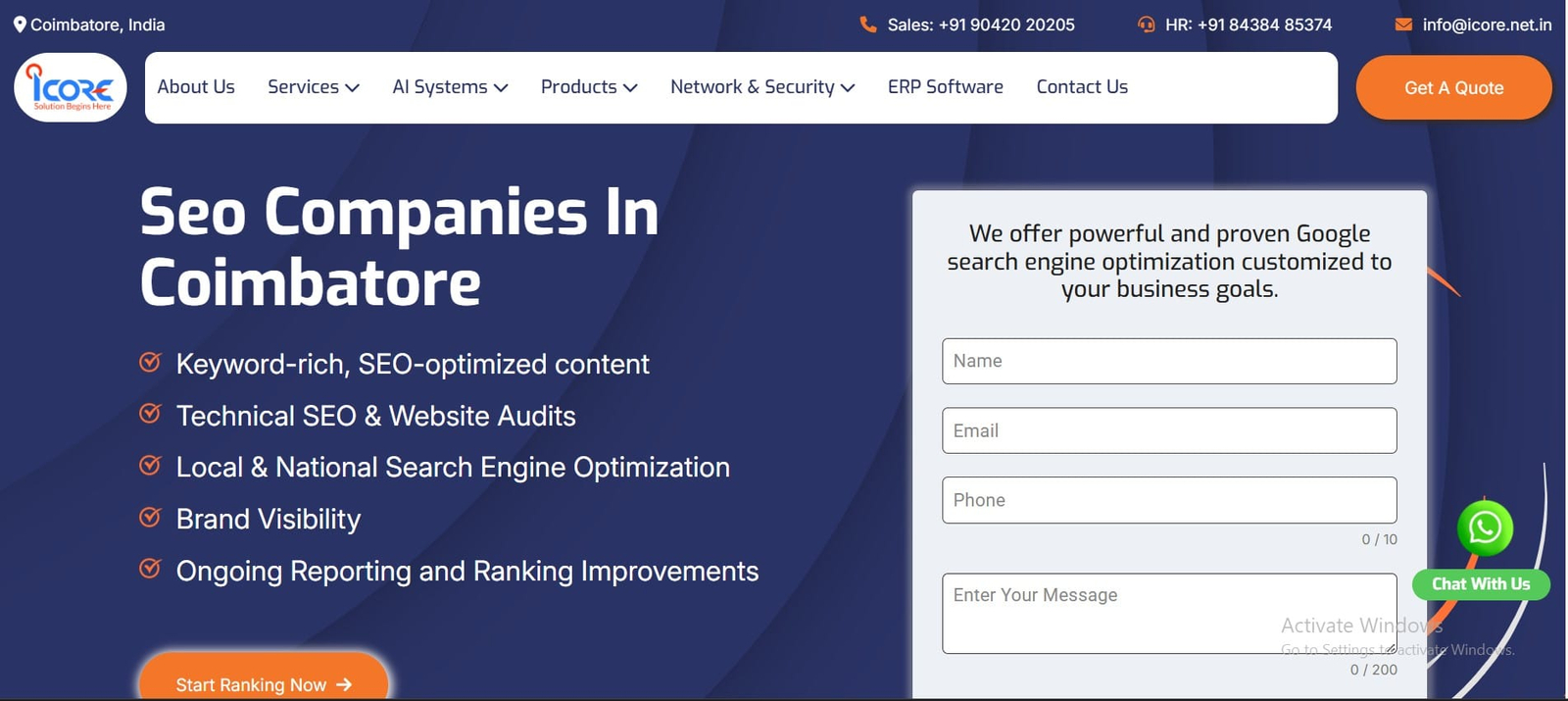Image resolution: width=1568 pixels, height=701 pixels.
Task: Click the Ongoing Reporting and Ranking Improvements text
Action: coord(467,571)
